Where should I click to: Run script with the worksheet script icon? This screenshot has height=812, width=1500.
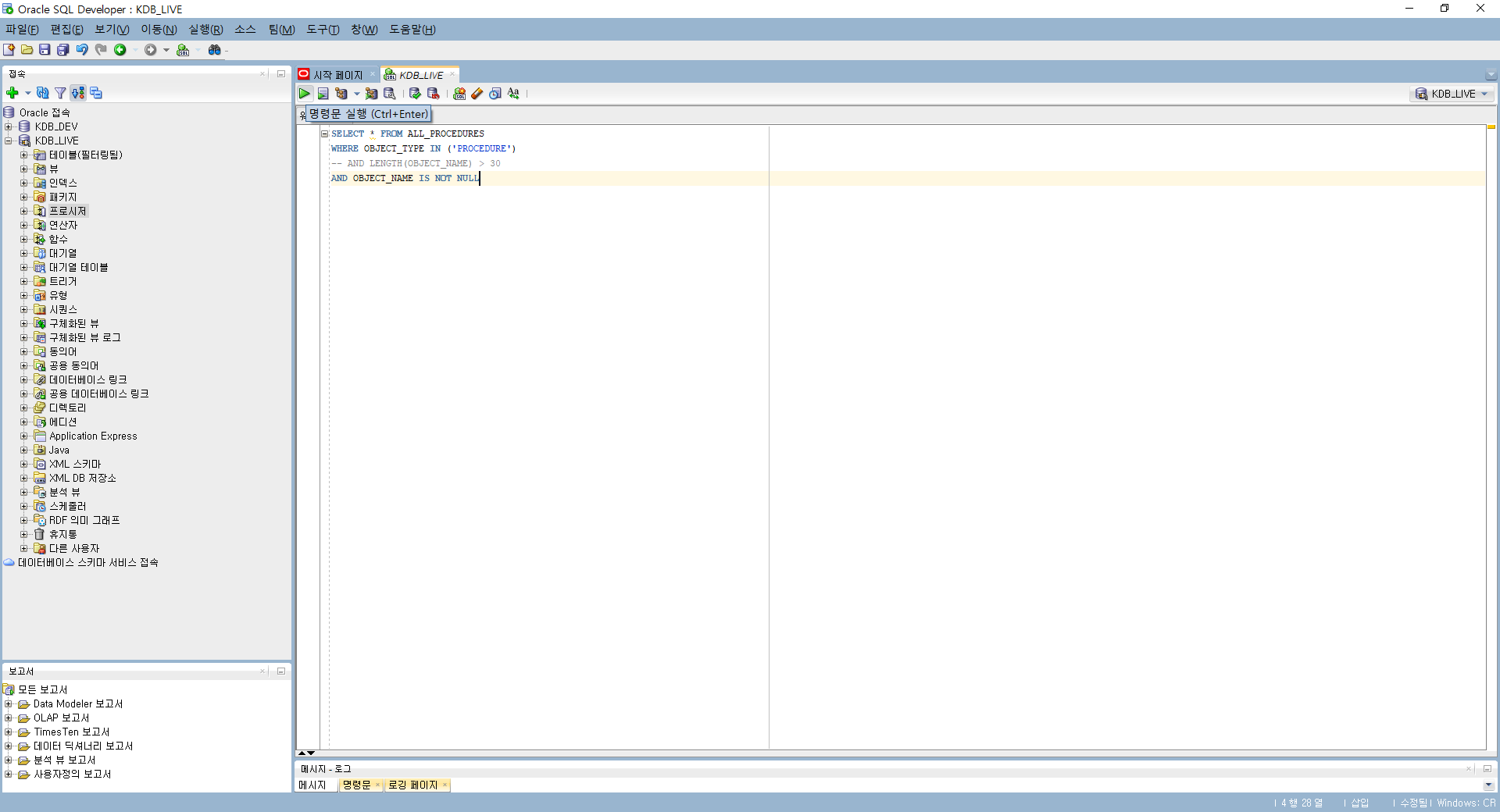[323, 94]
